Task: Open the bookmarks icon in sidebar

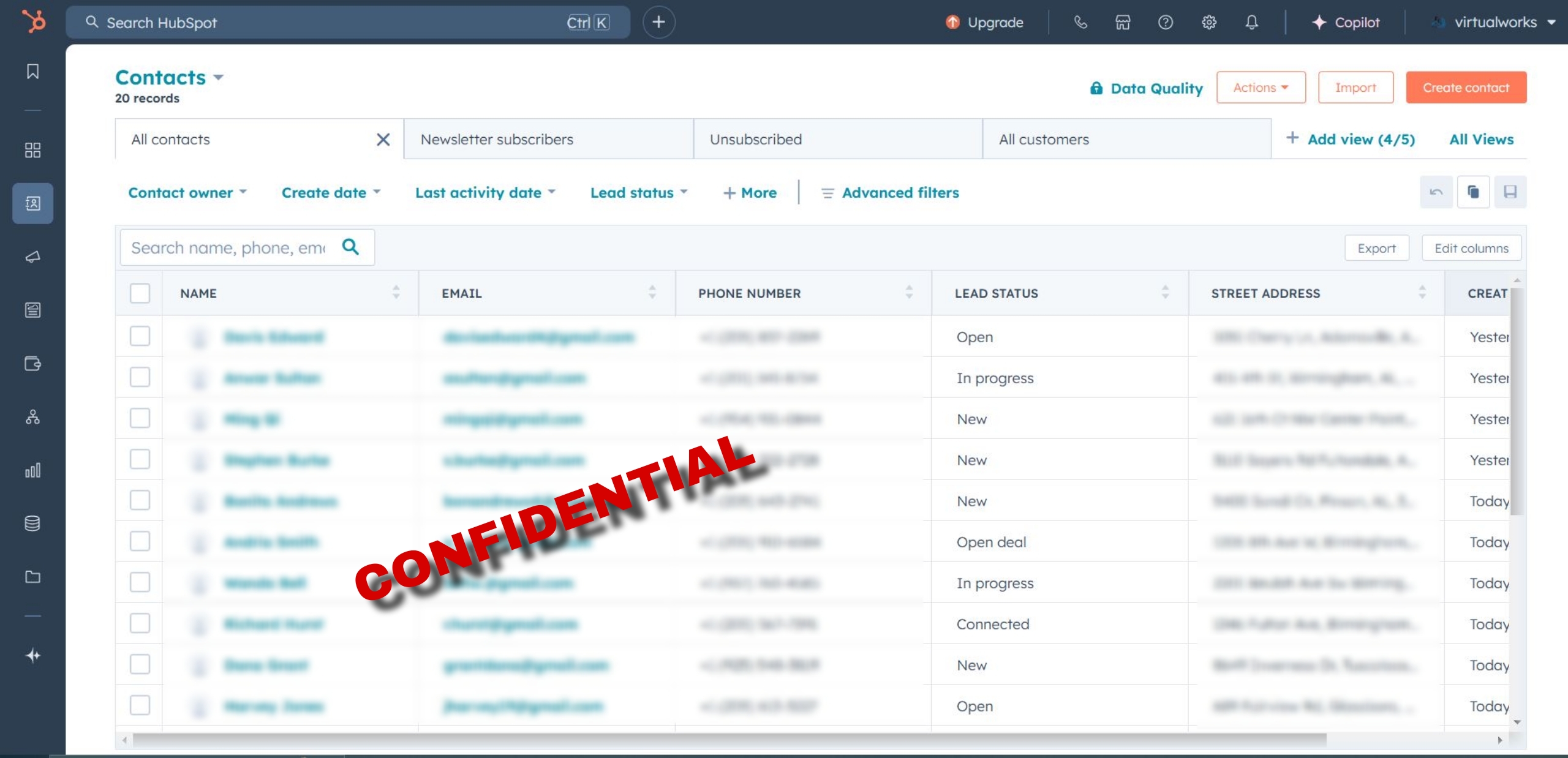Action: click(32, 72)
